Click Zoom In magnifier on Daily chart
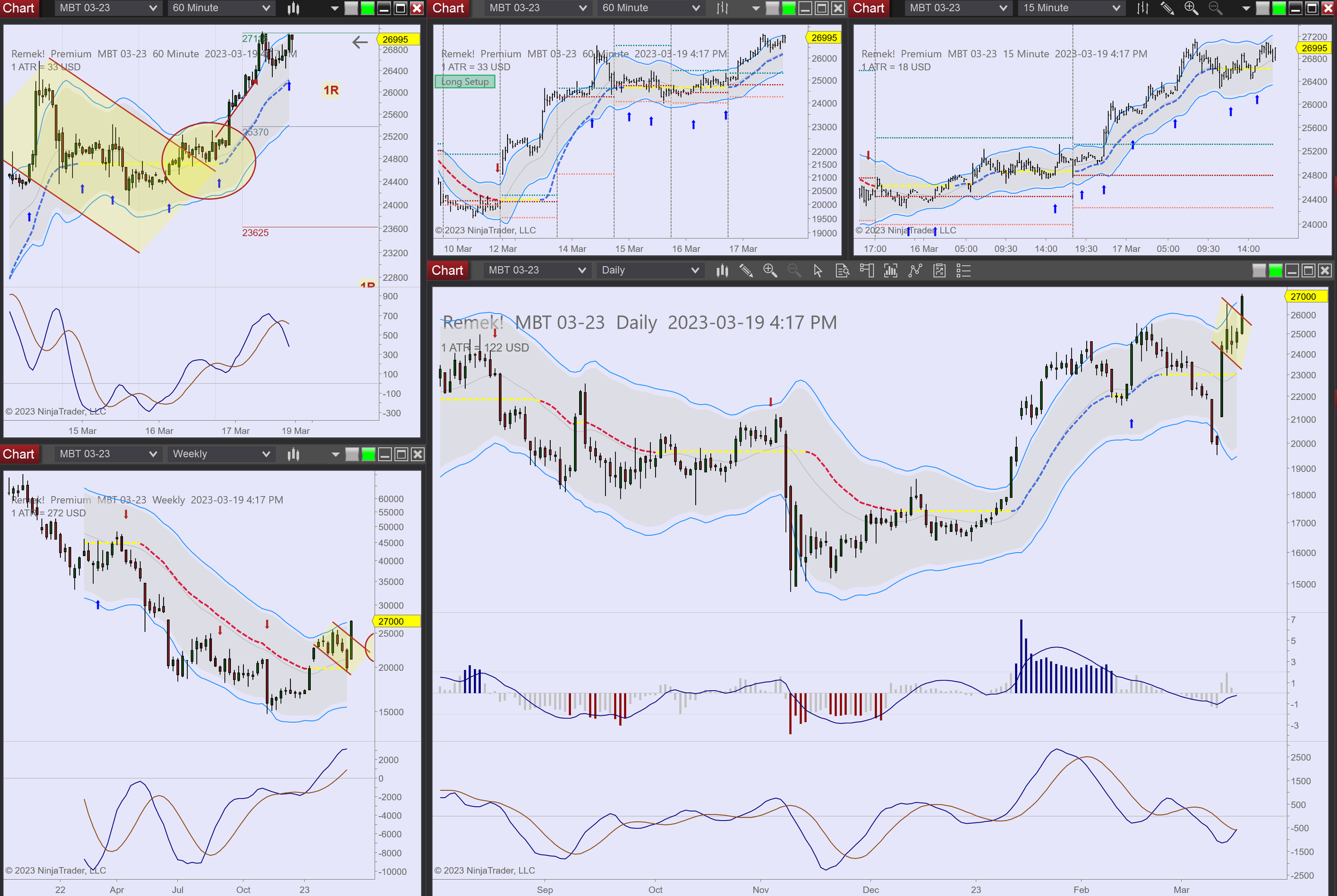The width and height of the screenshot is (1337, 896). pos(770,271)
